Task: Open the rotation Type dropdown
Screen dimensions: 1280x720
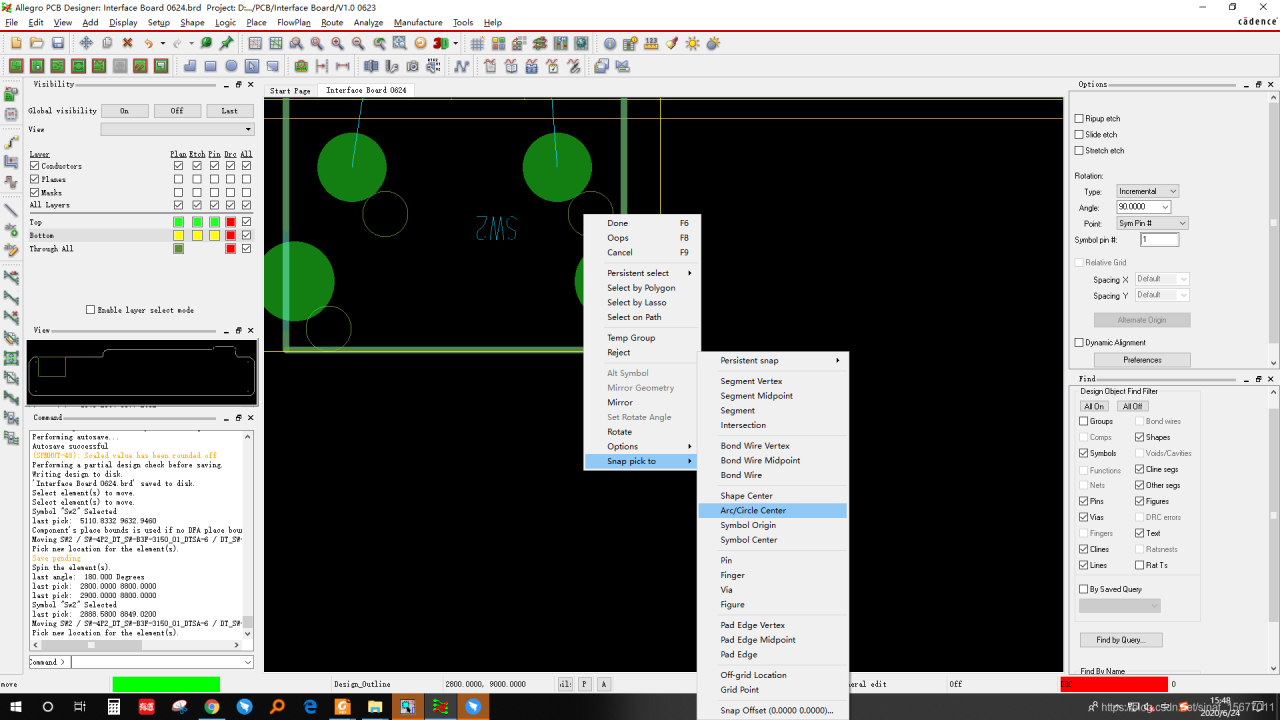Action: [x=1147, y=191]
